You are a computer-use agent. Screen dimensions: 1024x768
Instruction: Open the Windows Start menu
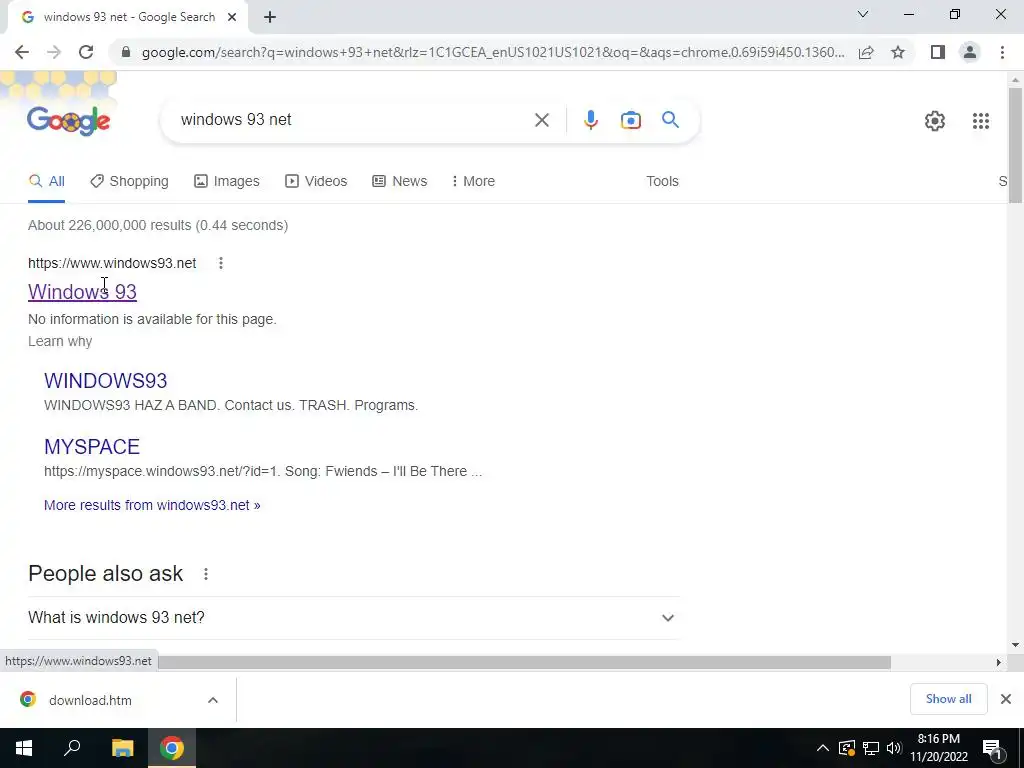(x=24, y=748)
